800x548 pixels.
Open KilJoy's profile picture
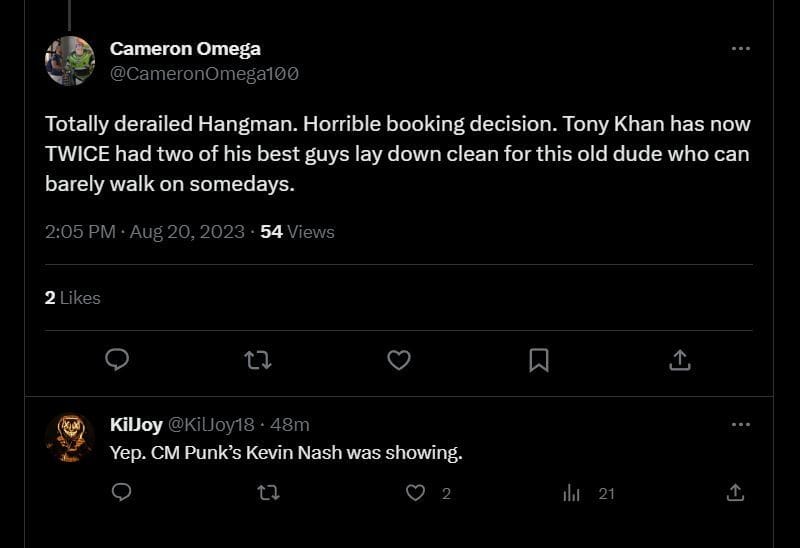[70, 437]
